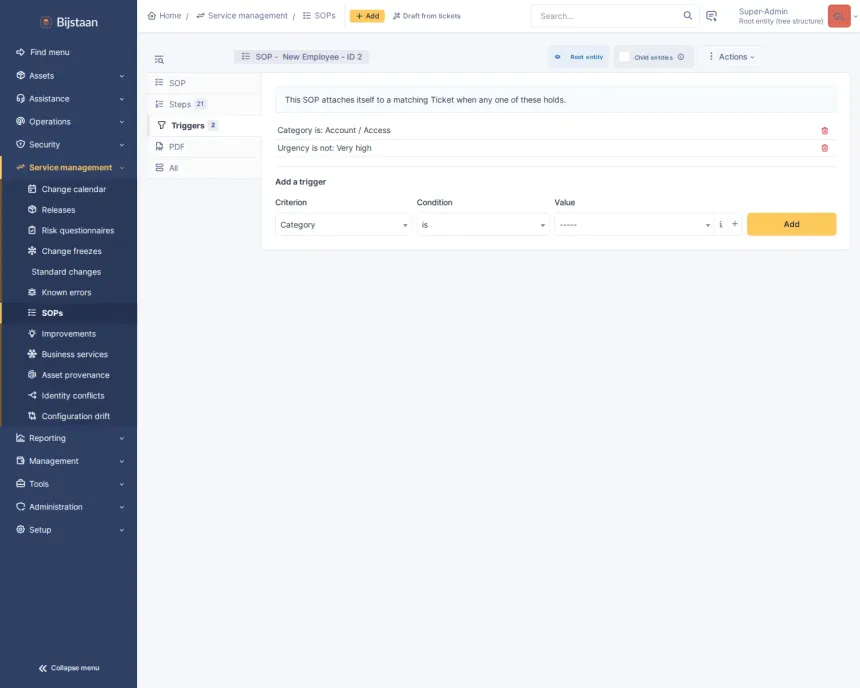The image size is (860, 688).
Task: Click the Identity conflicts icon
Action: click(32, 396)
